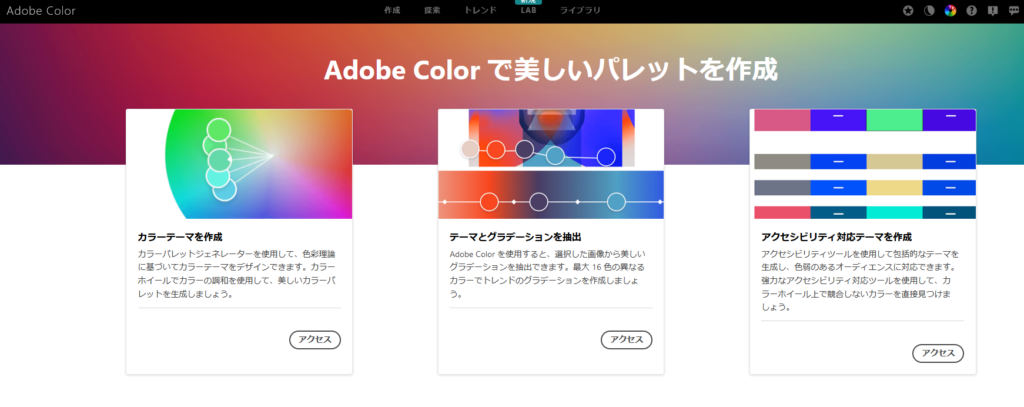Click the Adobe Color で美しいパレットを作成 headline
Image resolution: width=1024 pixels, height=407 pixels.
tap(551, 70)
